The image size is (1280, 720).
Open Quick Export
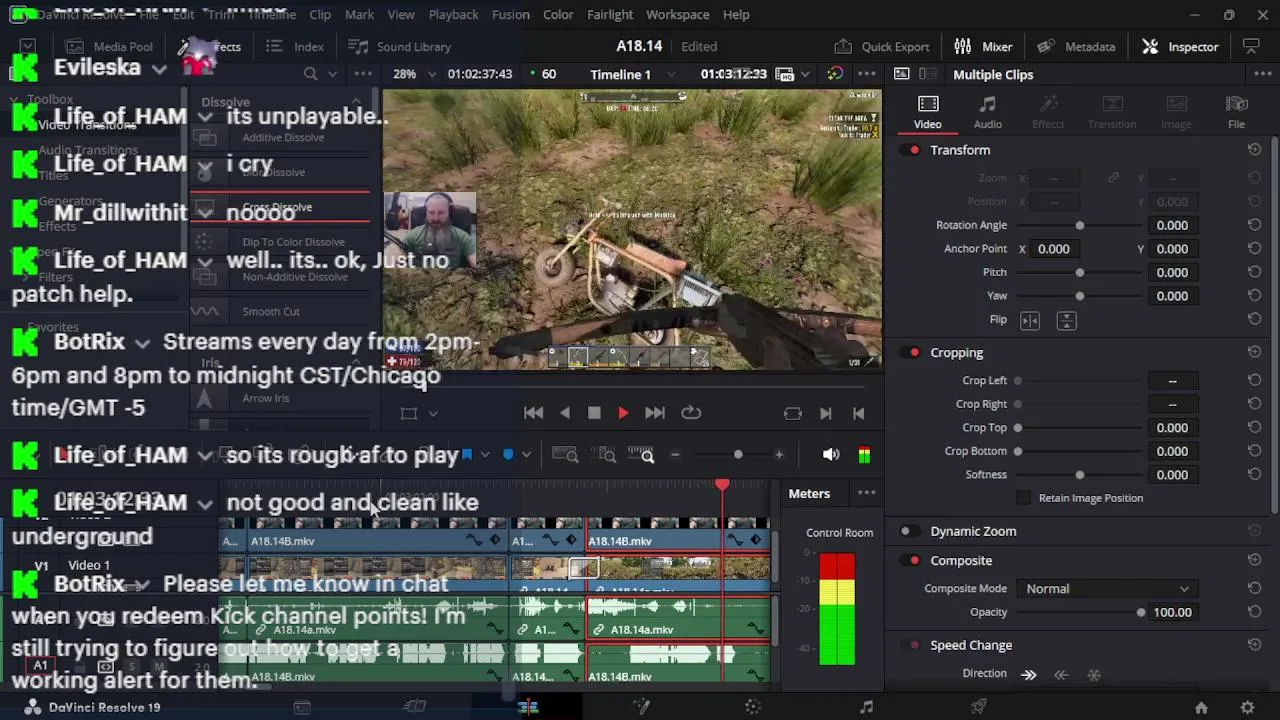click(882, 46)
